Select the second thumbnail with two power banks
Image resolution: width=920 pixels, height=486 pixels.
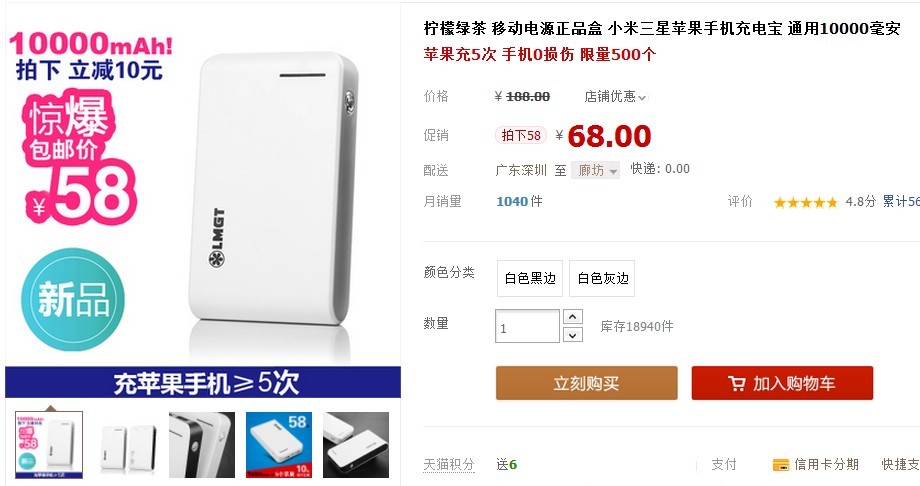(x=127, y=445)
